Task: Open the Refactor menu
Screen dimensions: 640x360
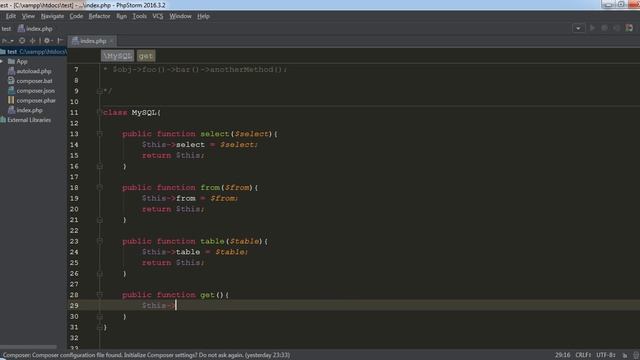Action: pos(99,16)
